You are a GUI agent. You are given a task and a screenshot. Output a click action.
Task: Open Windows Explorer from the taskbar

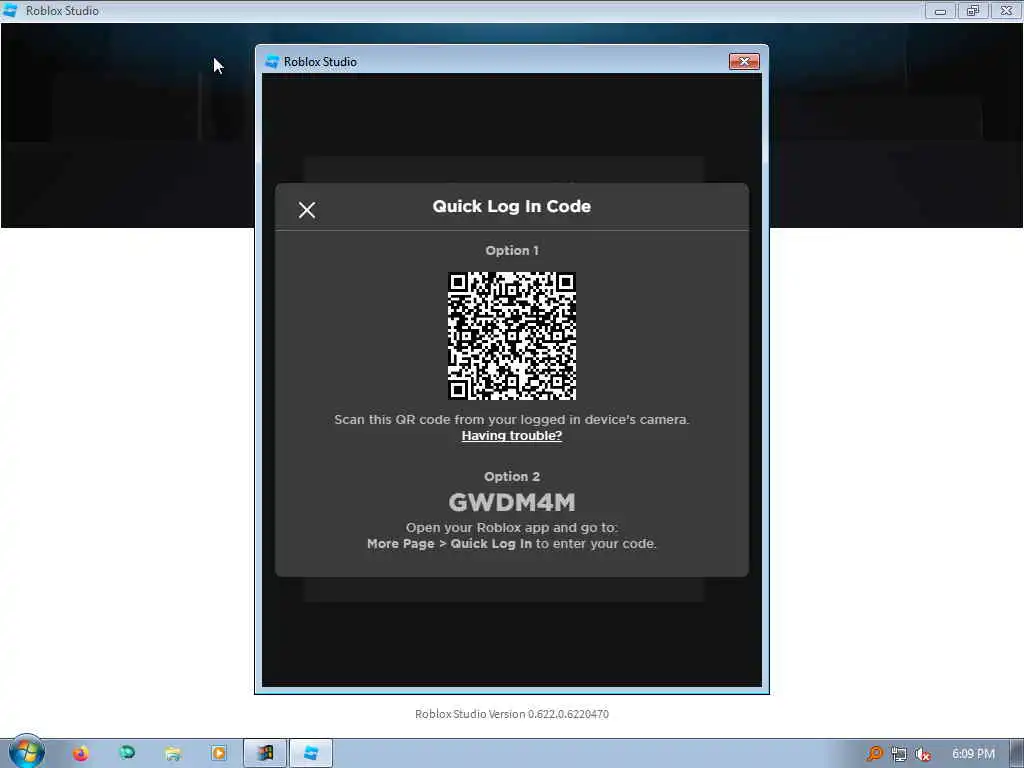pos(173,754)
